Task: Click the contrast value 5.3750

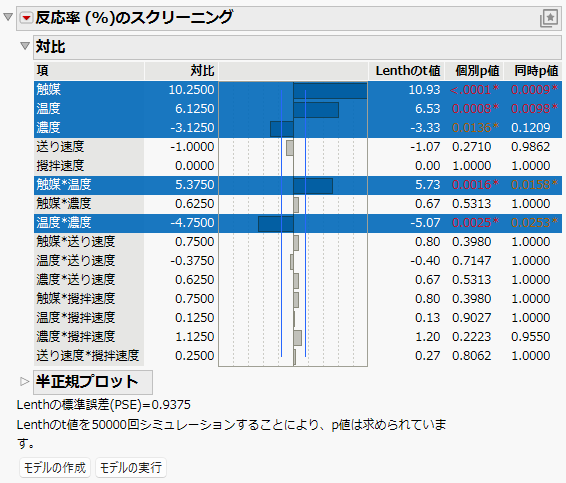Action: coord(195,185)
